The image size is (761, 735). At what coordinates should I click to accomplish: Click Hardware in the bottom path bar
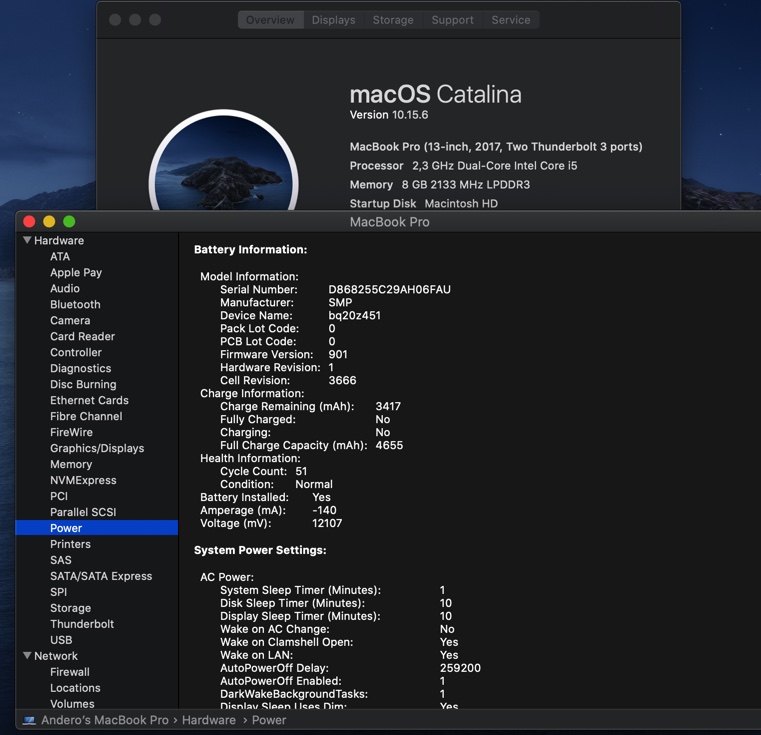[209, 720]
